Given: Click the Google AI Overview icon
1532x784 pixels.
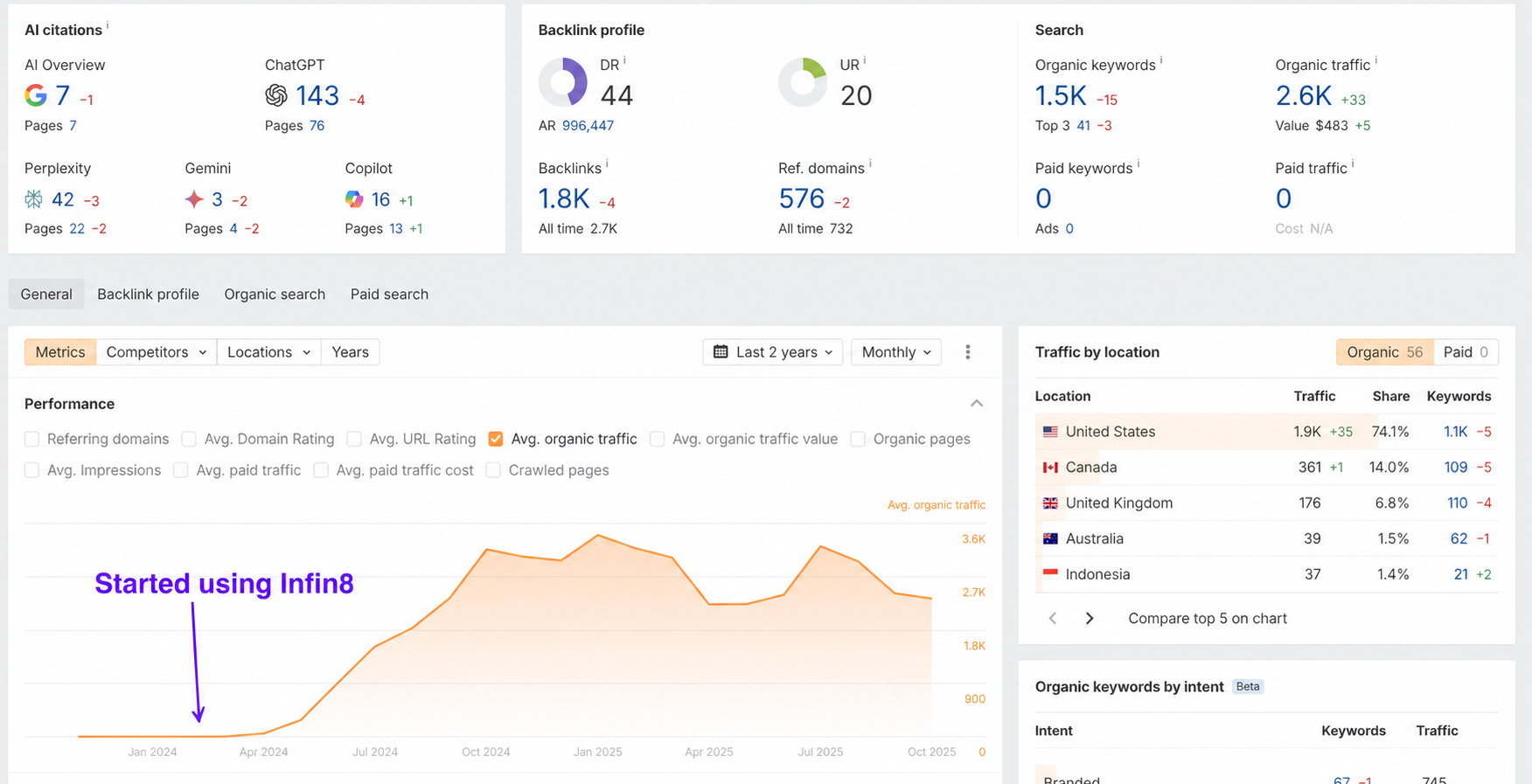Looking at the screenshot, I should pos(36,95).
